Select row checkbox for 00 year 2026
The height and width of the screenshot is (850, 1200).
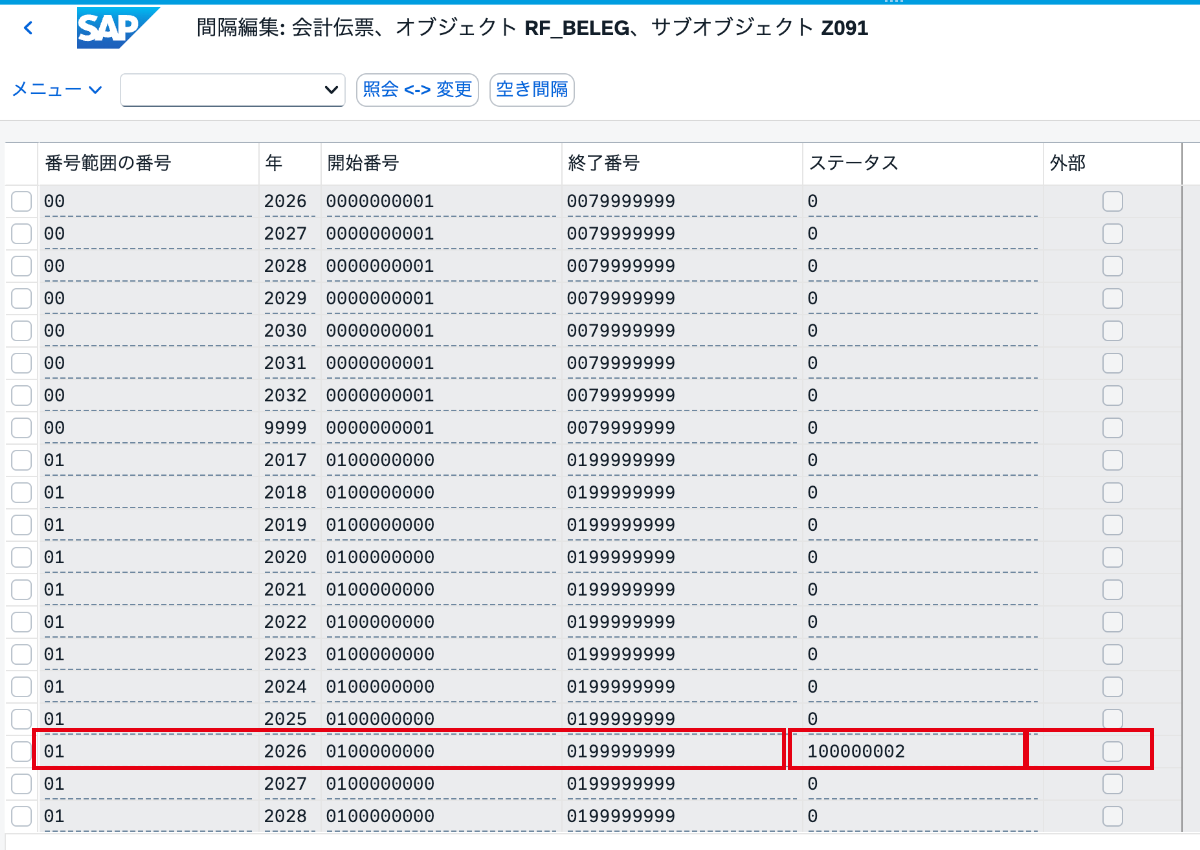(x=21, y=202)
